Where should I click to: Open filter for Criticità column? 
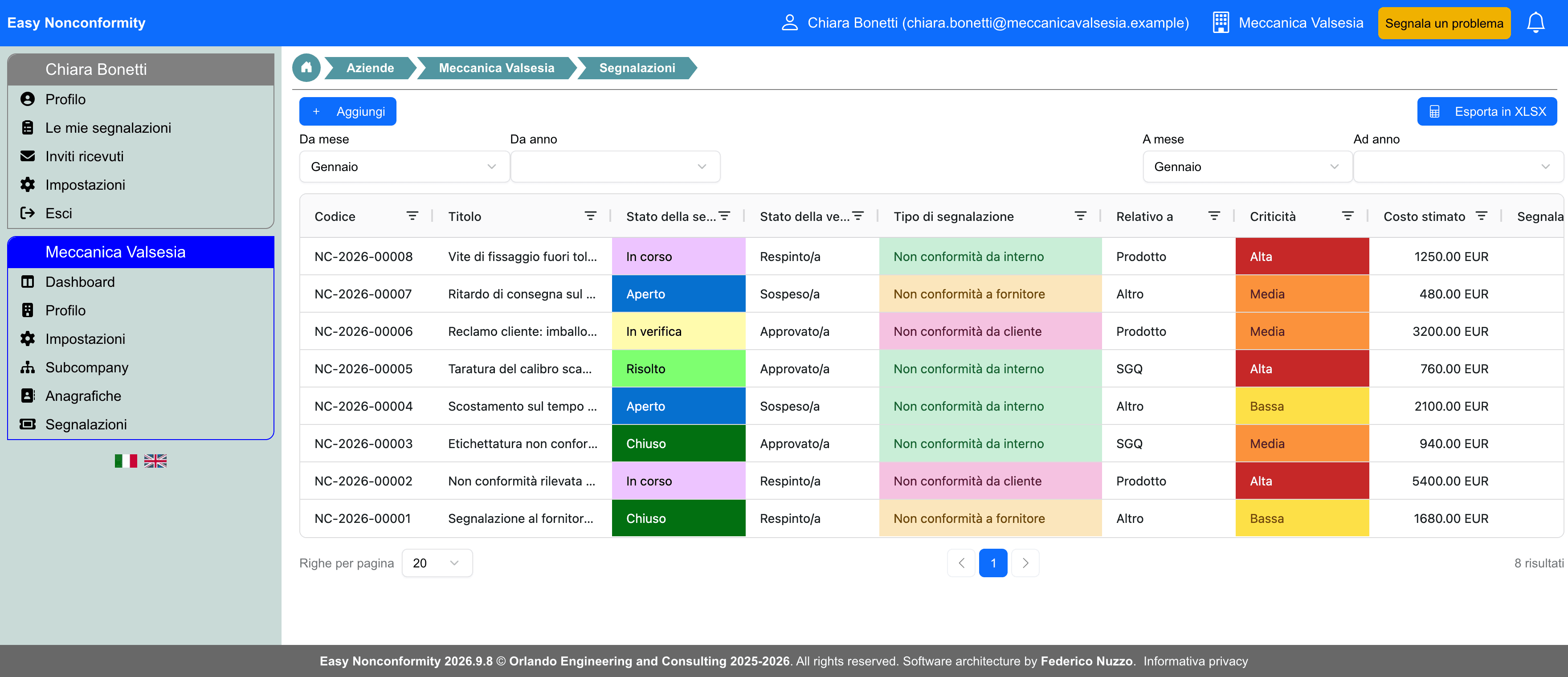click(1347, 216)
